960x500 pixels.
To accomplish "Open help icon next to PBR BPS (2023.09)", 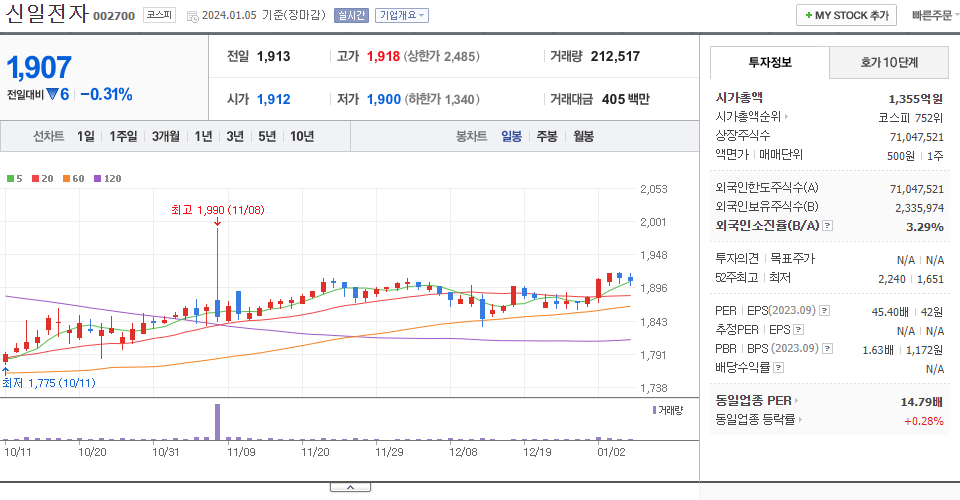I will (827, 349).
